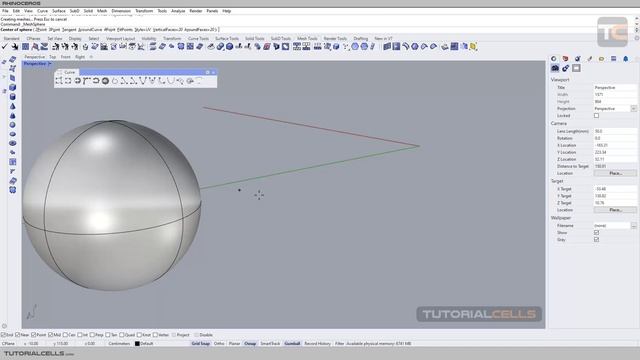Switch to the Curve Tools toolbar tab
Viewport: 640px width, 360px height.
198,38
